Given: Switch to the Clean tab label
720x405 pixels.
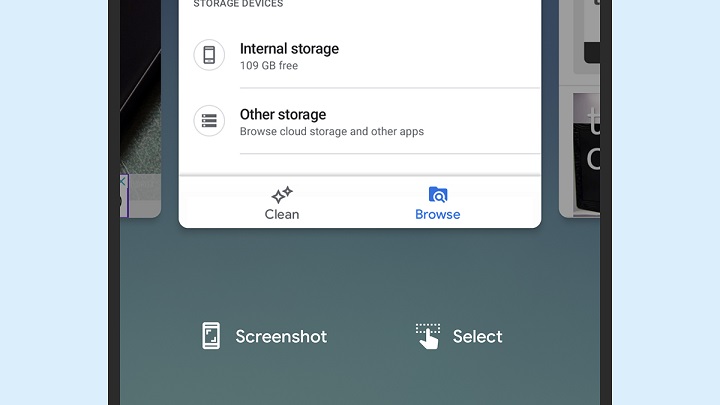Looking at the screenshot, I should coord(282,214).
